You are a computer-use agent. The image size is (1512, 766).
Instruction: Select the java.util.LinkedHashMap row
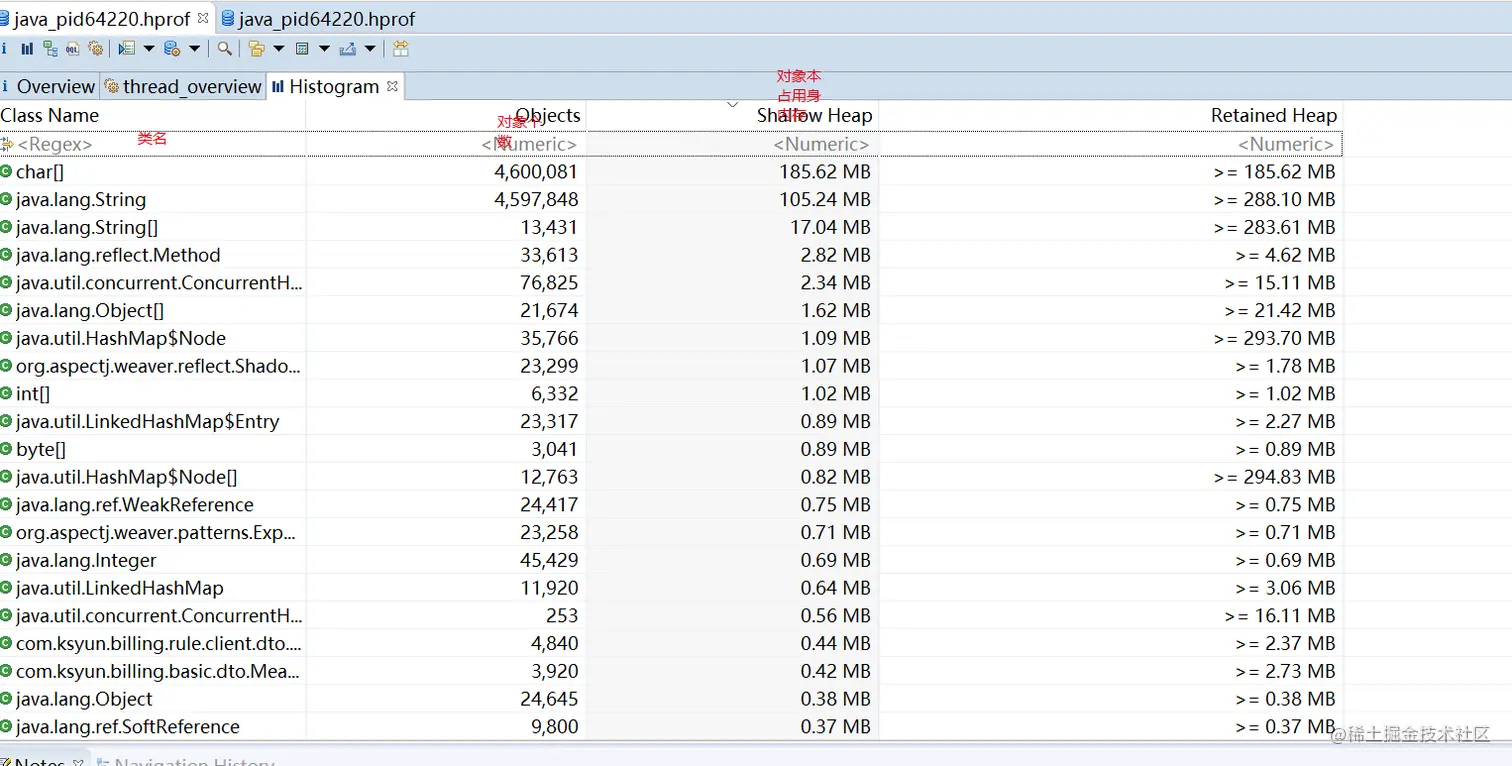click(671, 588)
